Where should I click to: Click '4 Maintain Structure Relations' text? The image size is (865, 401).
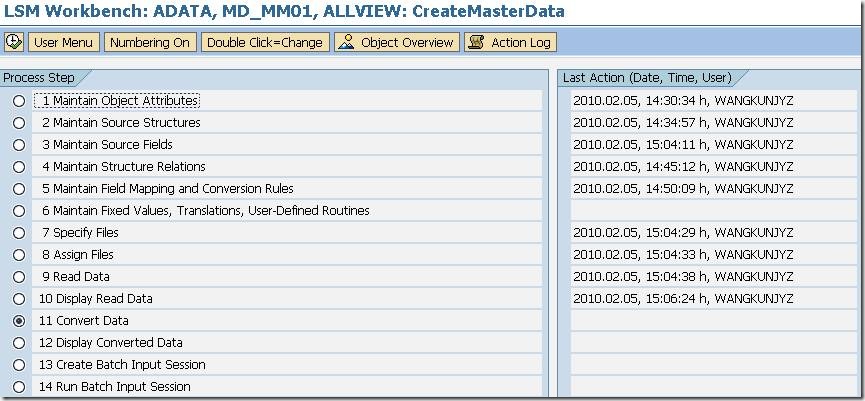pos(124,167)
